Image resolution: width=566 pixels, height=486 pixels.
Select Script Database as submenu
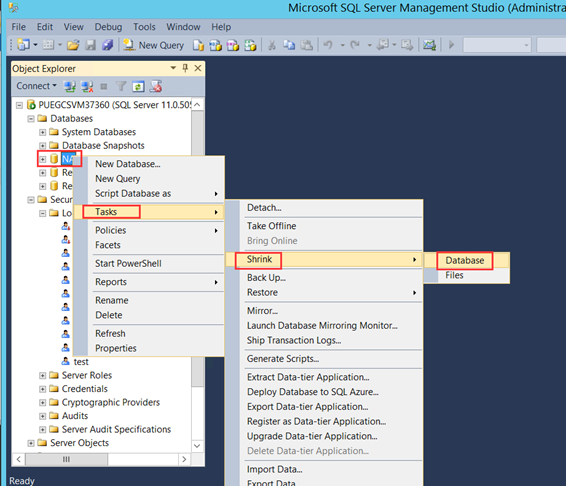pos(149,194)
